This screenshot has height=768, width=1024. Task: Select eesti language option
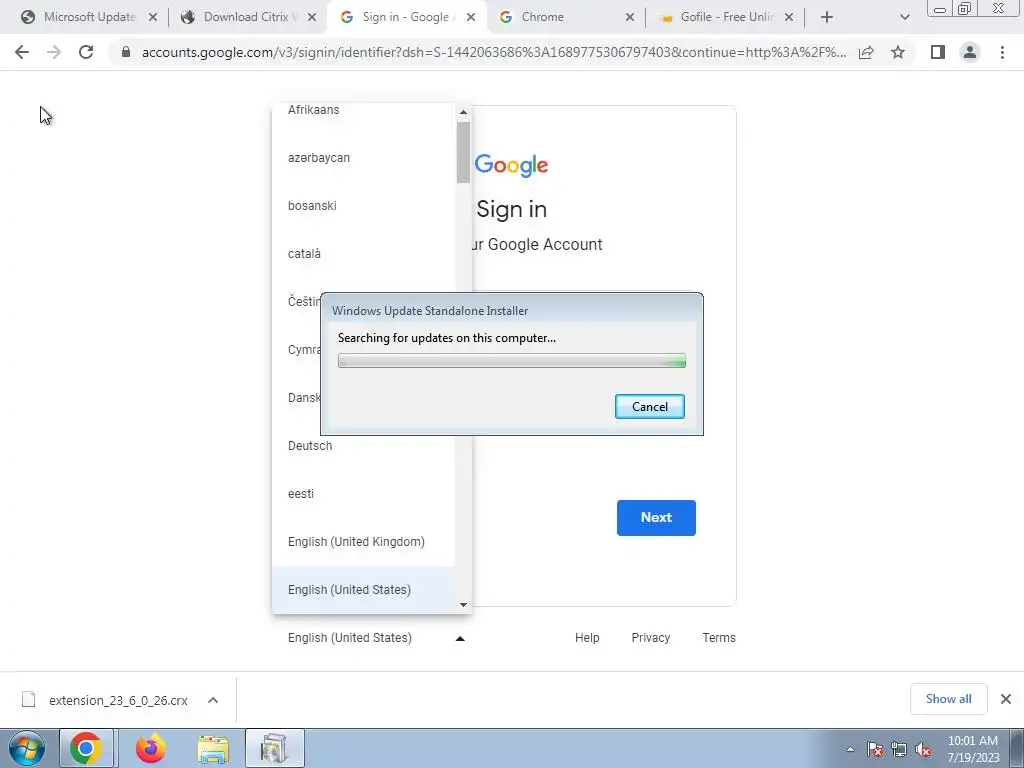363,494
